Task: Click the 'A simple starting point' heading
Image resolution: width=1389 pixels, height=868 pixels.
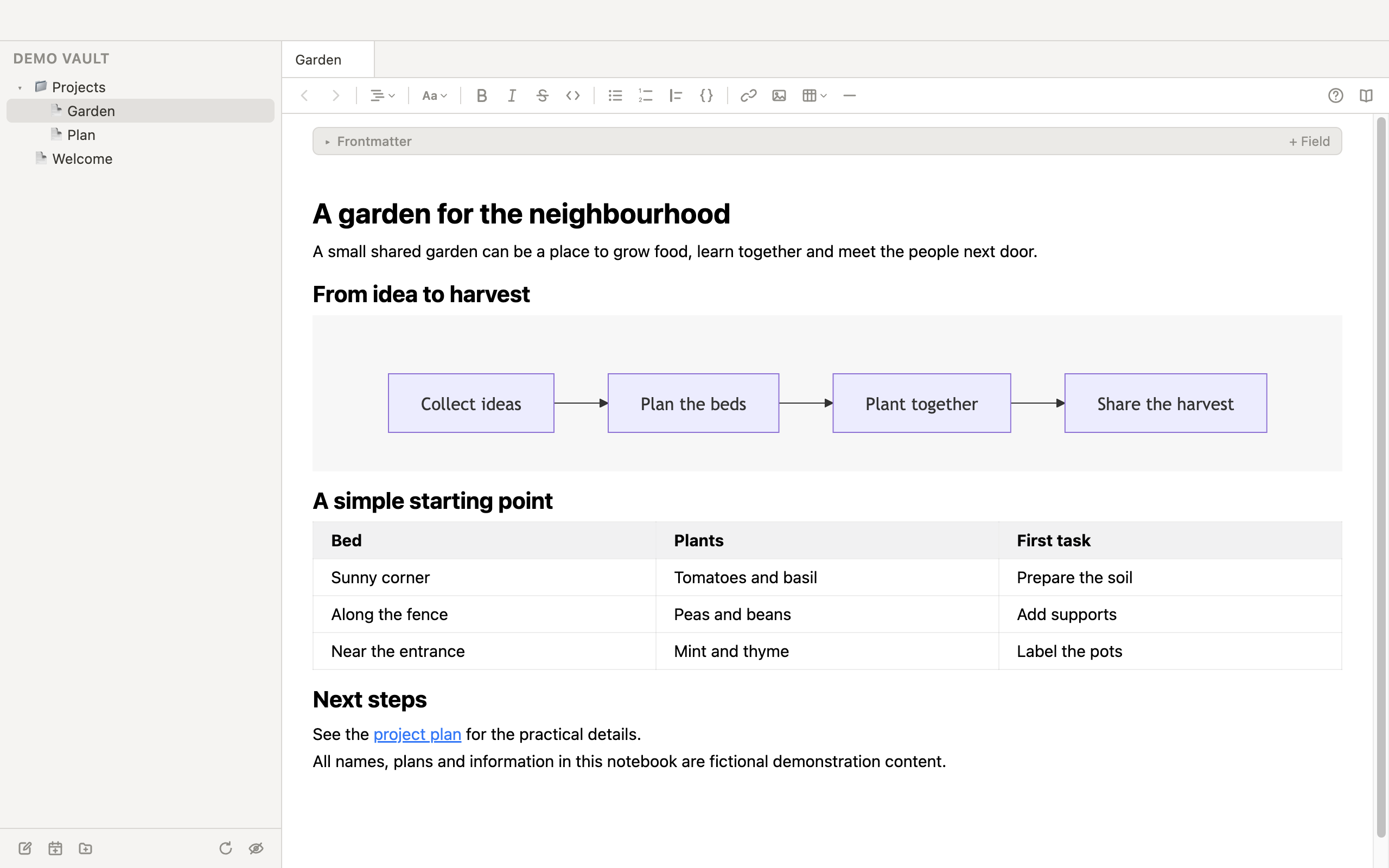Action: (x=432, y=501)
